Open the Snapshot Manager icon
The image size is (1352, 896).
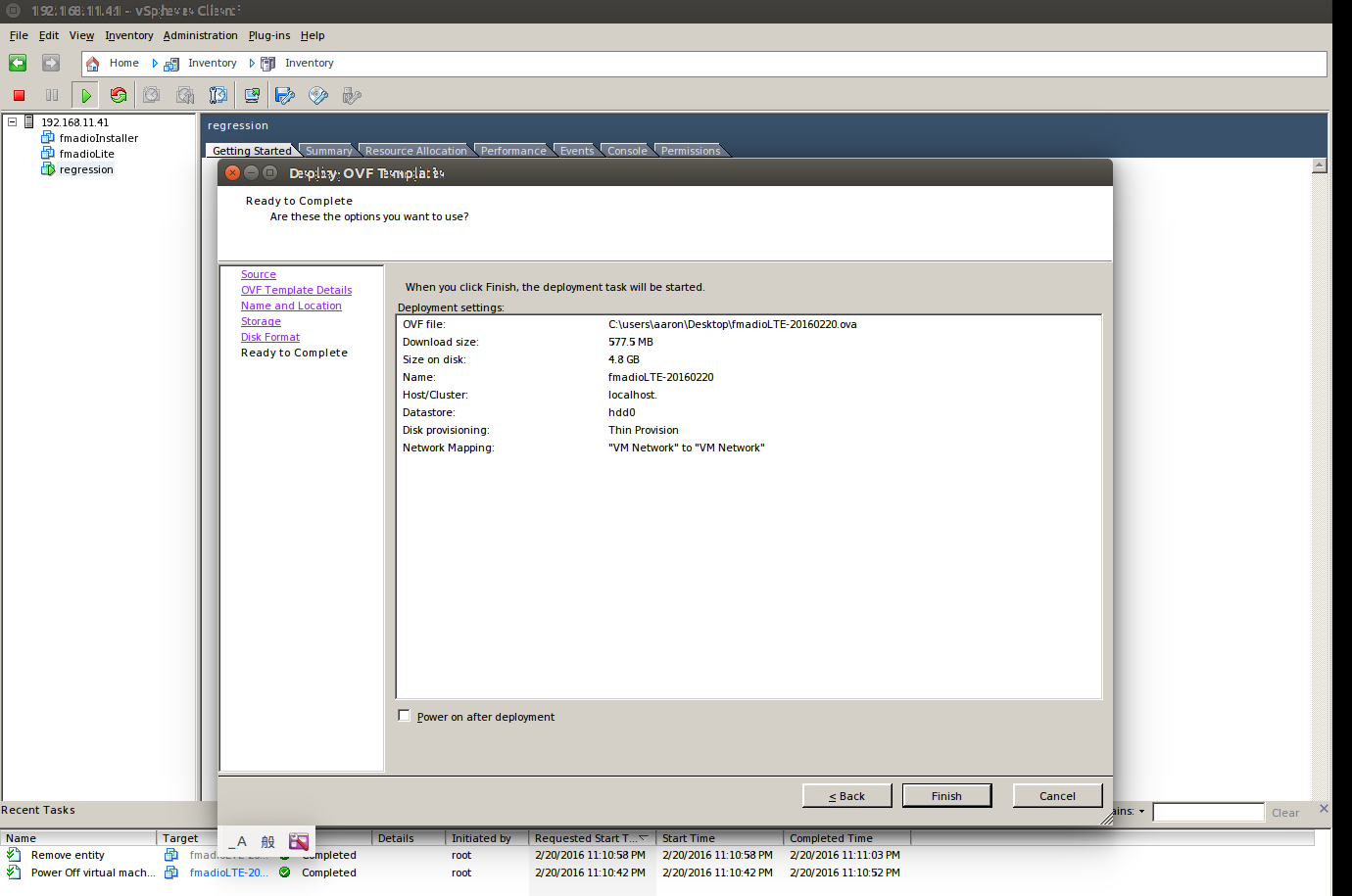217,95
